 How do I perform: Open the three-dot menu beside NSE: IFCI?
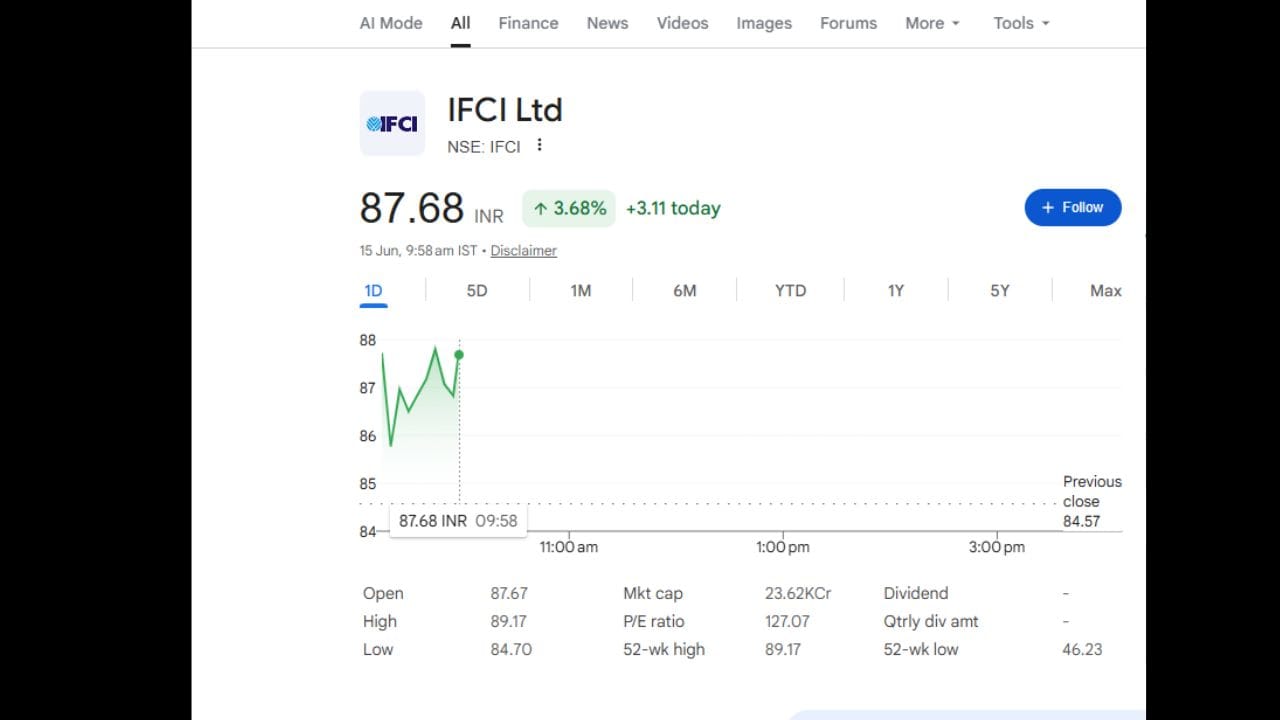[539, 145]
